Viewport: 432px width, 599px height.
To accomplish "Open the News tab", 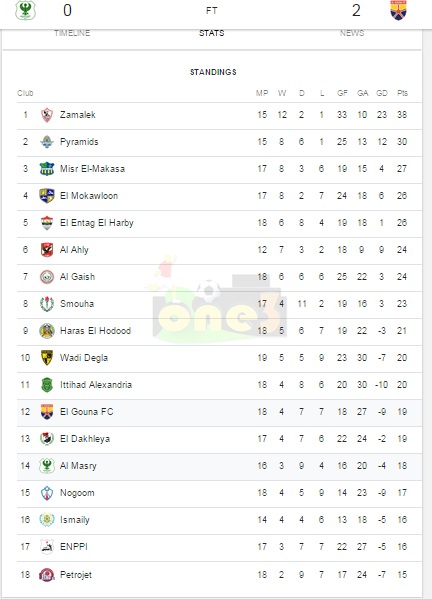I will pos(352,33).
